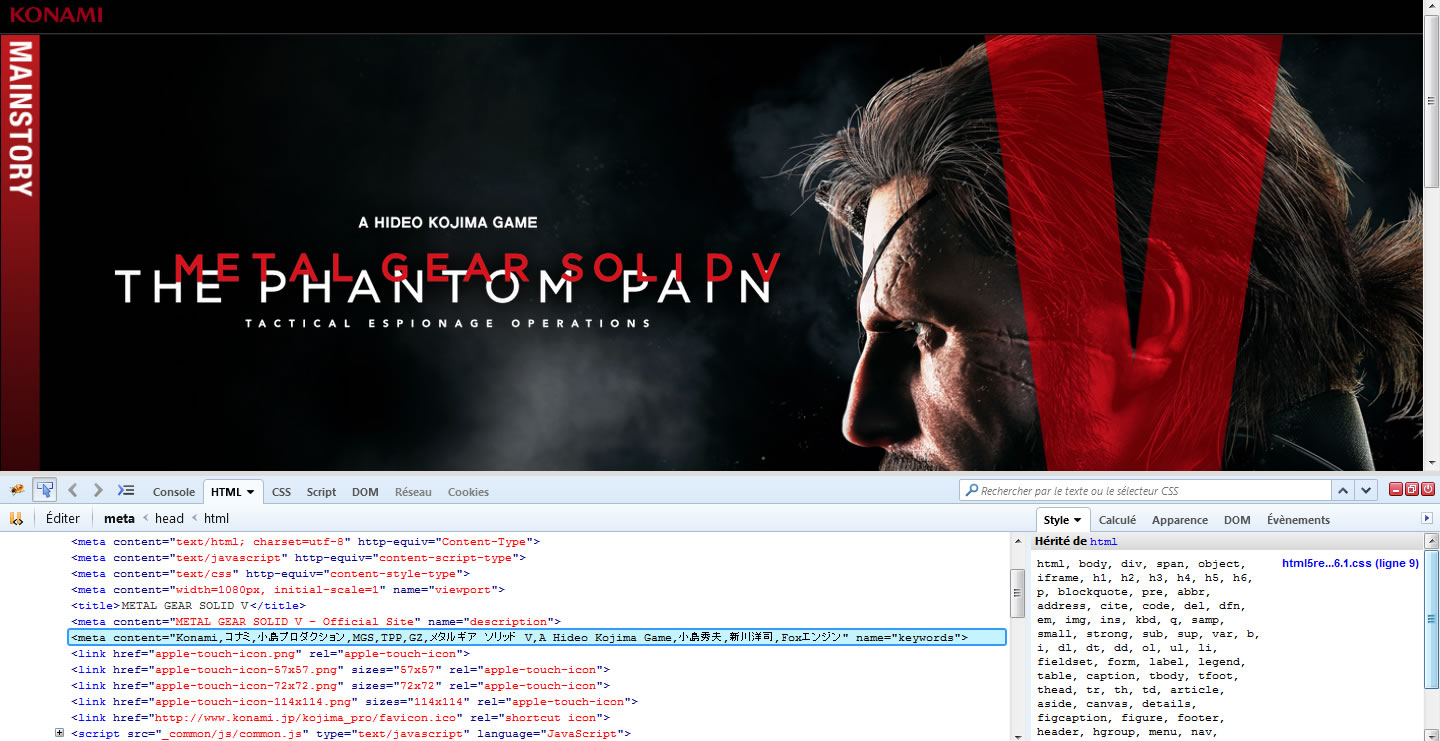Expand the common.js script node
1440x741 pixels.
point(60,733)
